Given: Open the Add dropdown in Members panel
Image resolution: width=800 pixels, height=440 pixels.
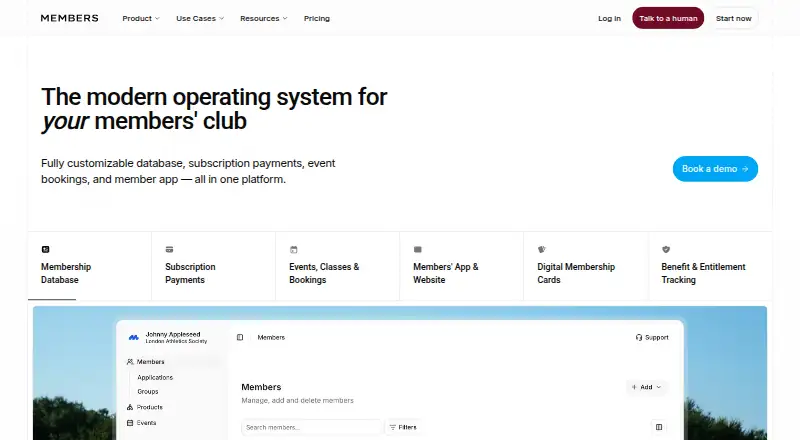Looking at the screenshot, I should pos(646,387).
